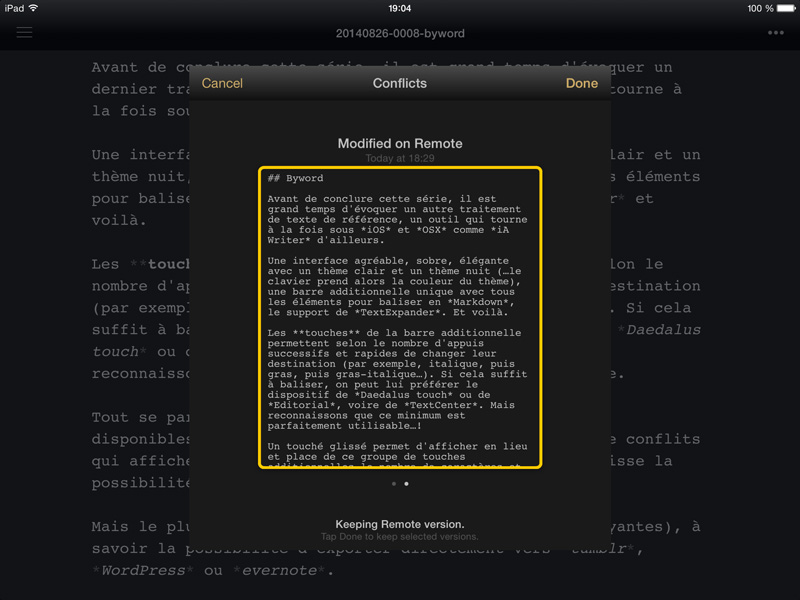Tap the "Modified on Remote" heading

(x=400, y=143)
